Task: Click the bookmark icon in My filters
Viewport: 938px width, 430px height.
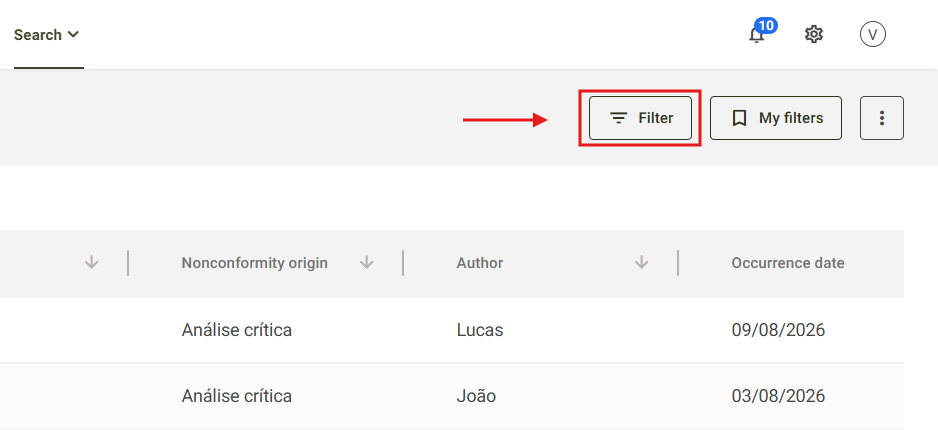Action: pos(739,118)
